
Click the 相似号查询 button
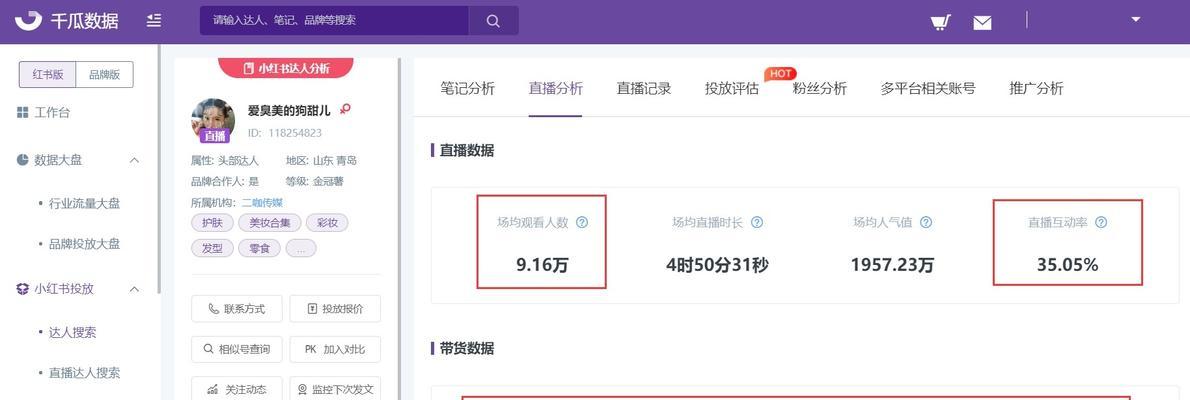(x=237, y=349)
